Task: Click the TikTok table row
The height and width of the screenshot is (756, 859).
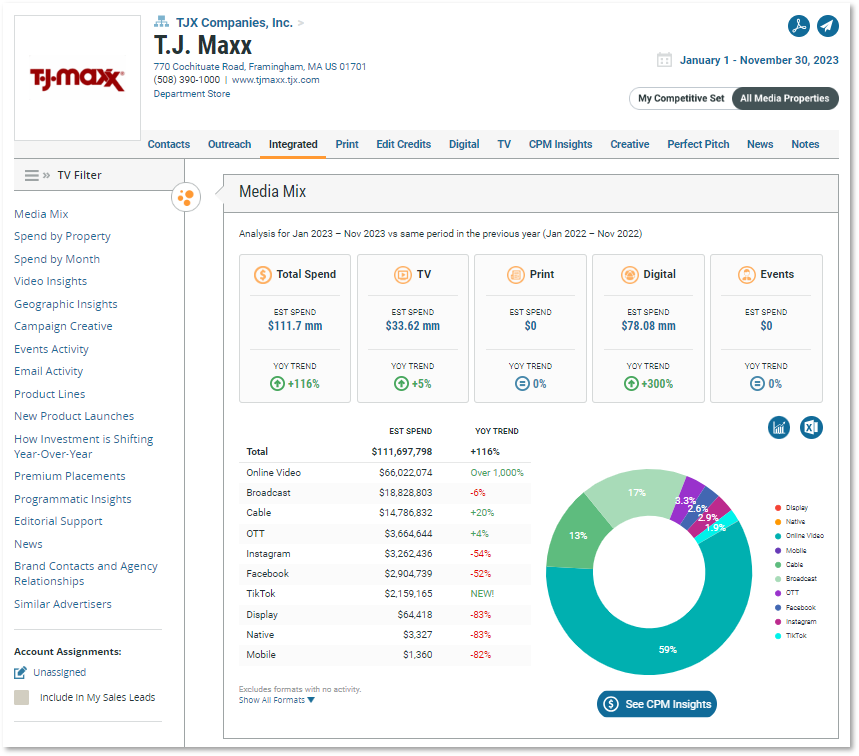Action: click(385, 594)
